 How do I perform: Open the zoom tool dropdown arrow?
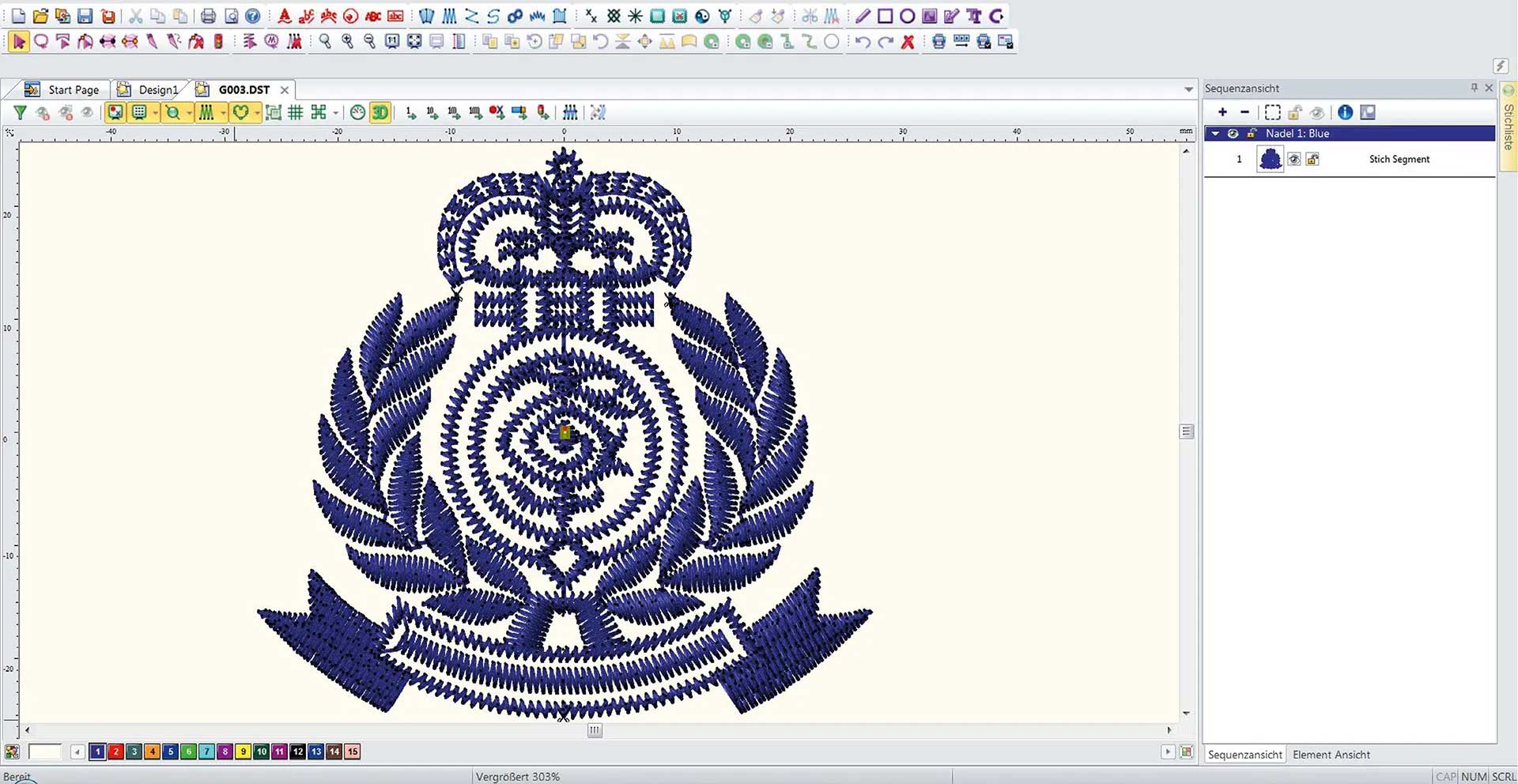187,112
